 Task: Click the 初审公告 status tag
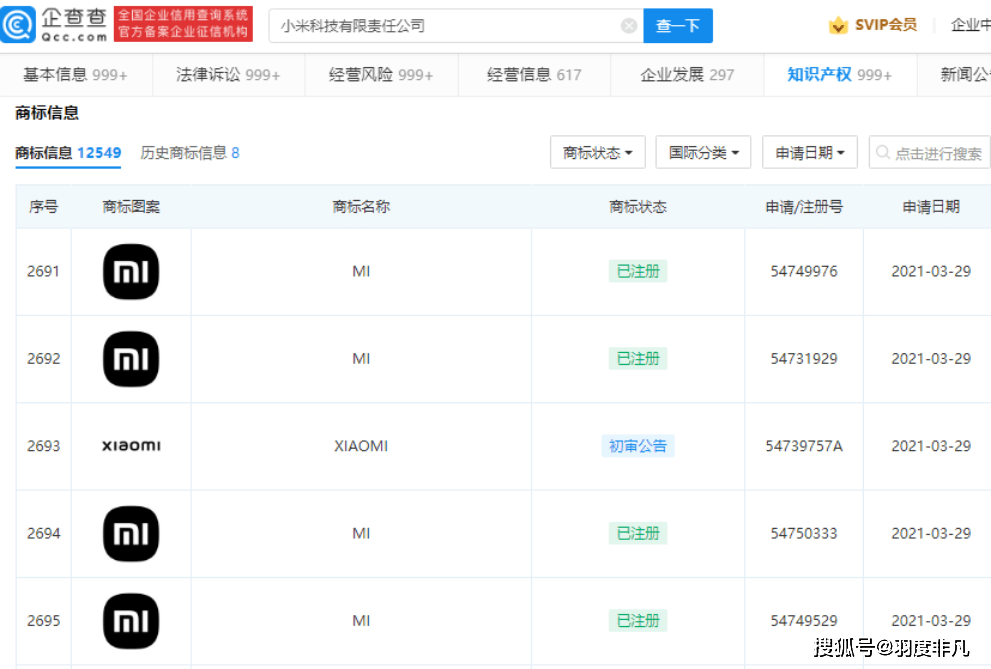(x=637, y=446)
